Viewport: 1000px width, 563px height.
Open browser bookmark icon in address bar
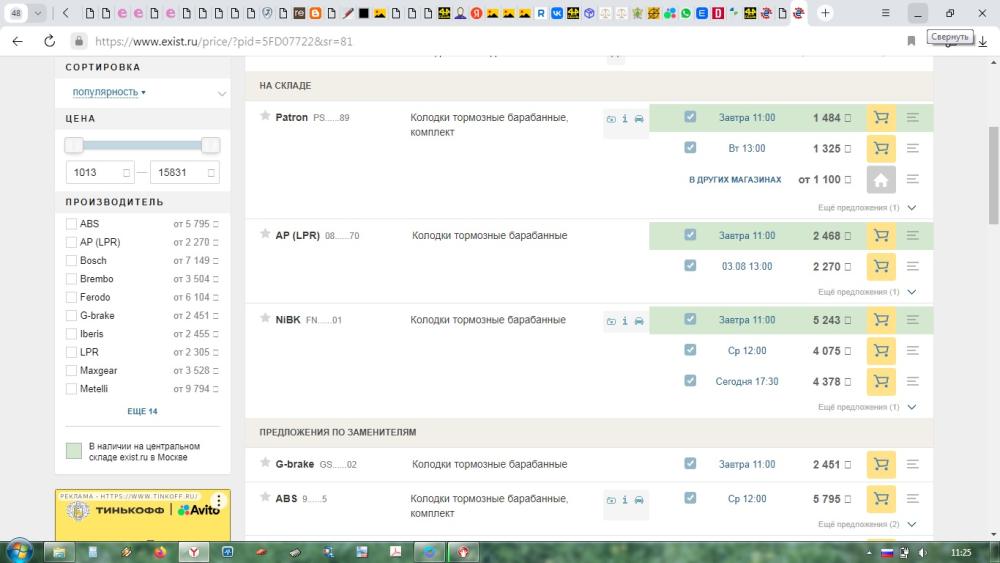click(x=911, y=41)
